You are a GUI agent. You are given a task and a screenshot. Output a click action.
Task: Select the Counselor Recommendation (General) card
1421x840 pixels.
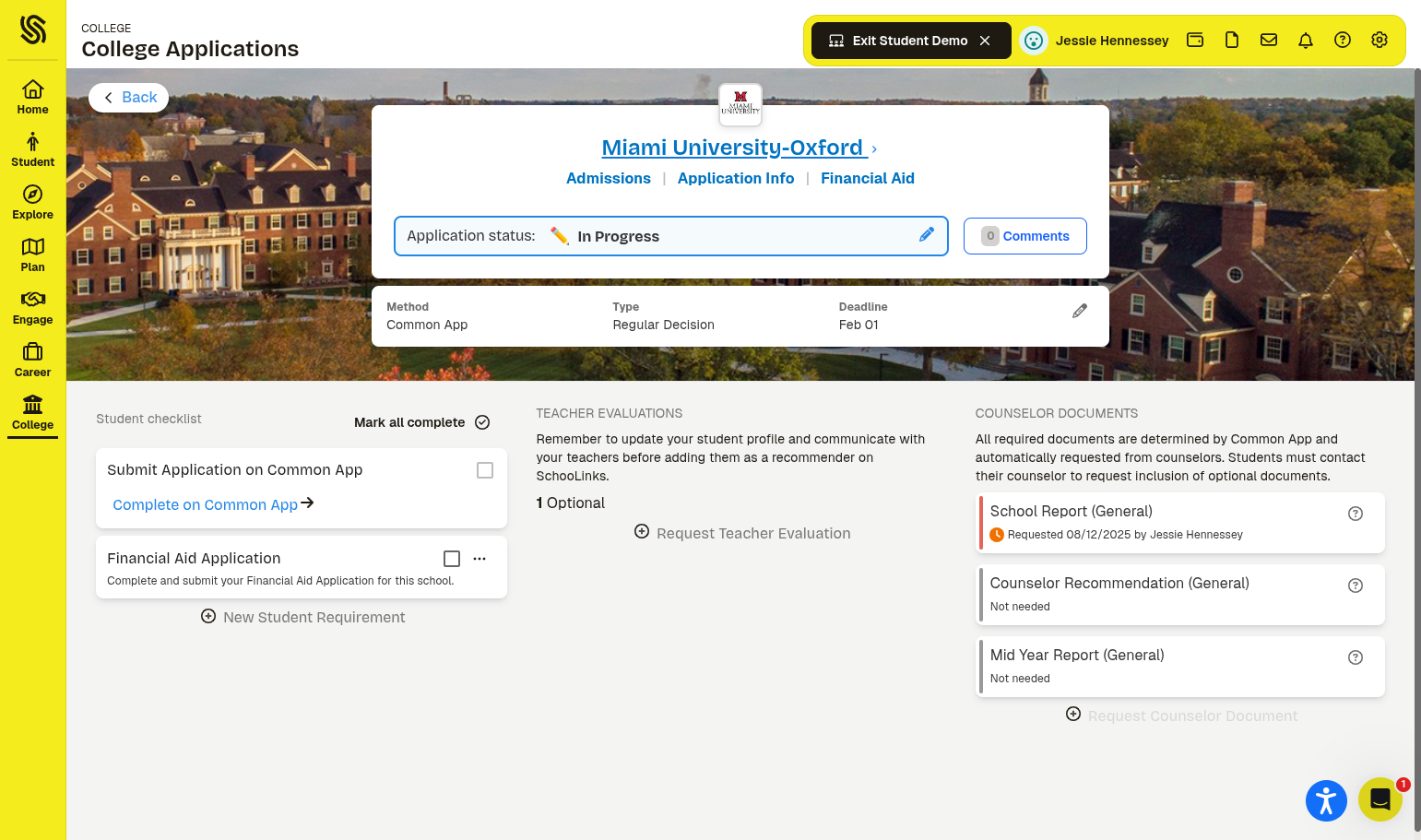point(1180,595)
